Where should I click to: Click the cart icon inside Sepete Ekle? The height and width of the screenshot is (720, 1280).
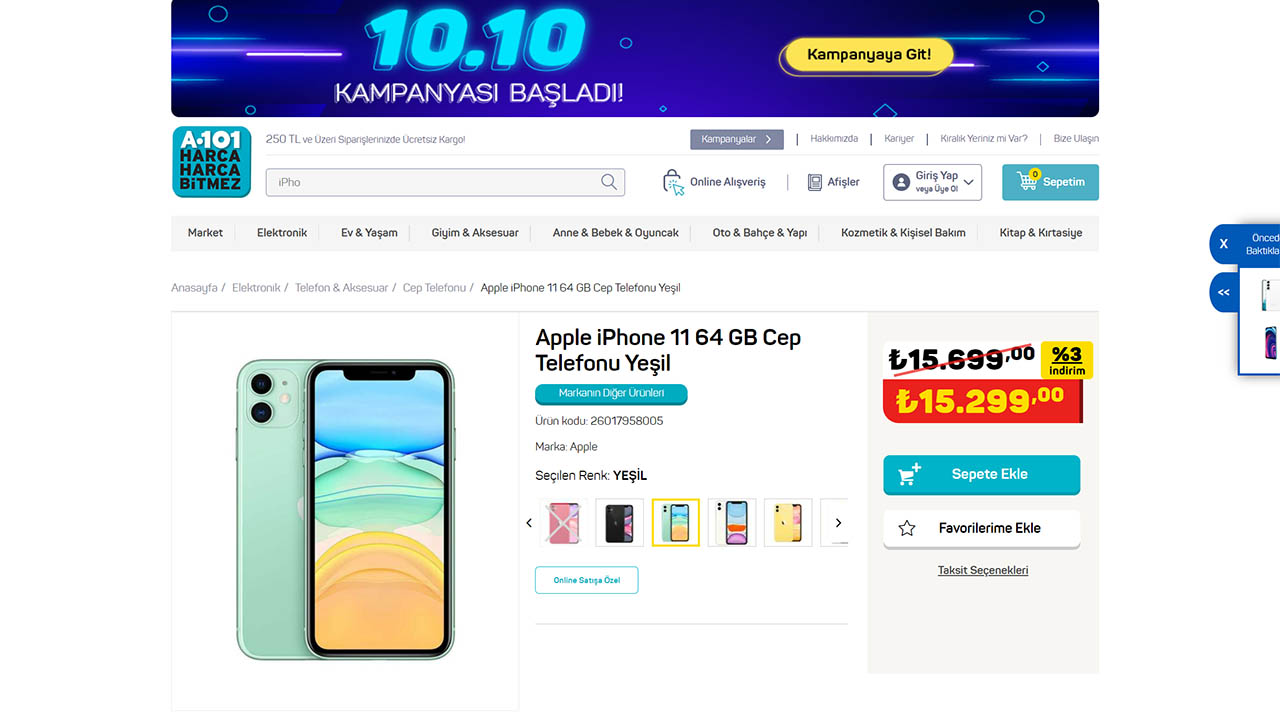click(x=908, y=475)
